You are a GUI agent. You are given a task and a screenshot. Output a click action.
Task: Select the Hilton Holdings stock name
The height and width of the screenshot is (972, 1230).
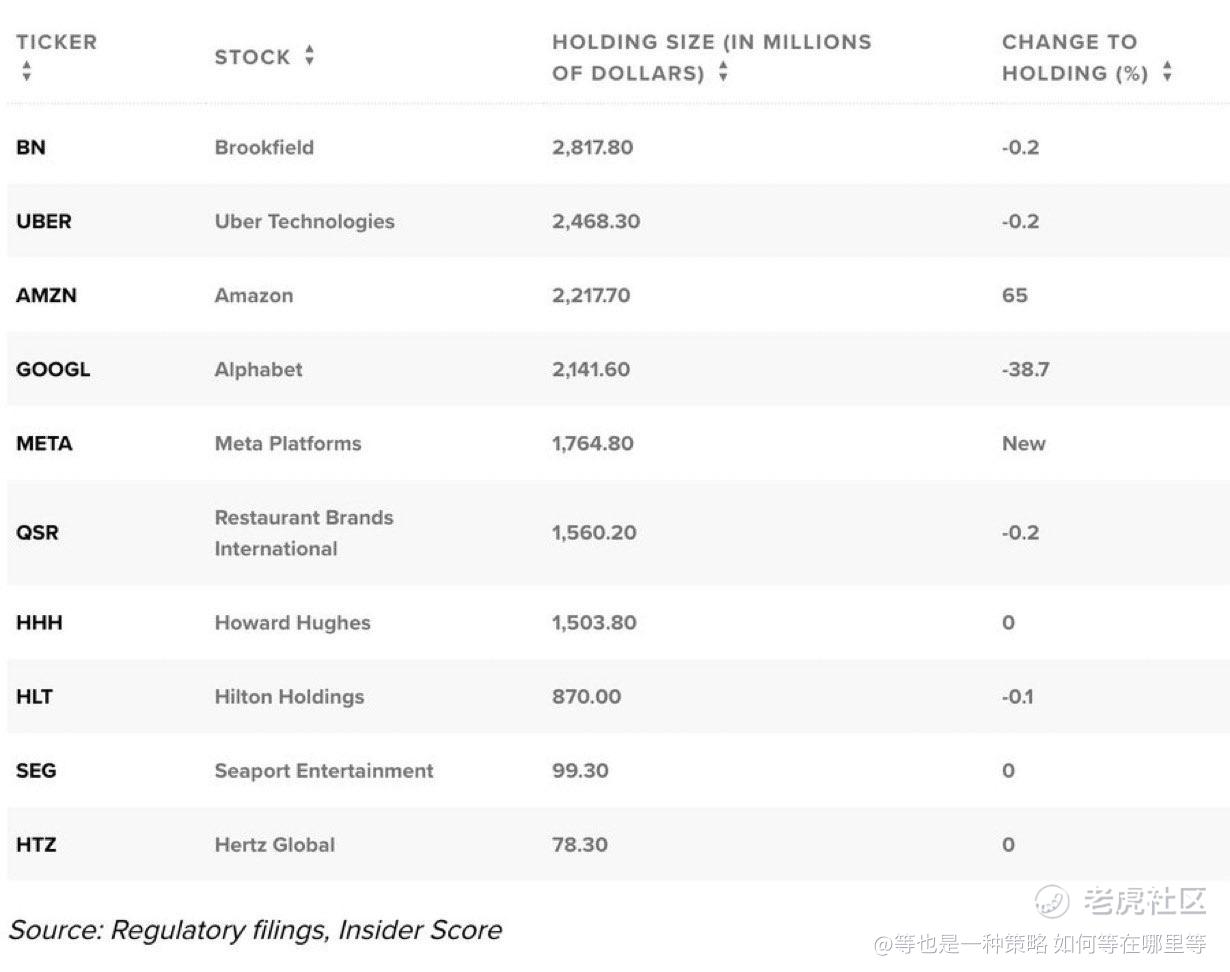pos(289,696)
